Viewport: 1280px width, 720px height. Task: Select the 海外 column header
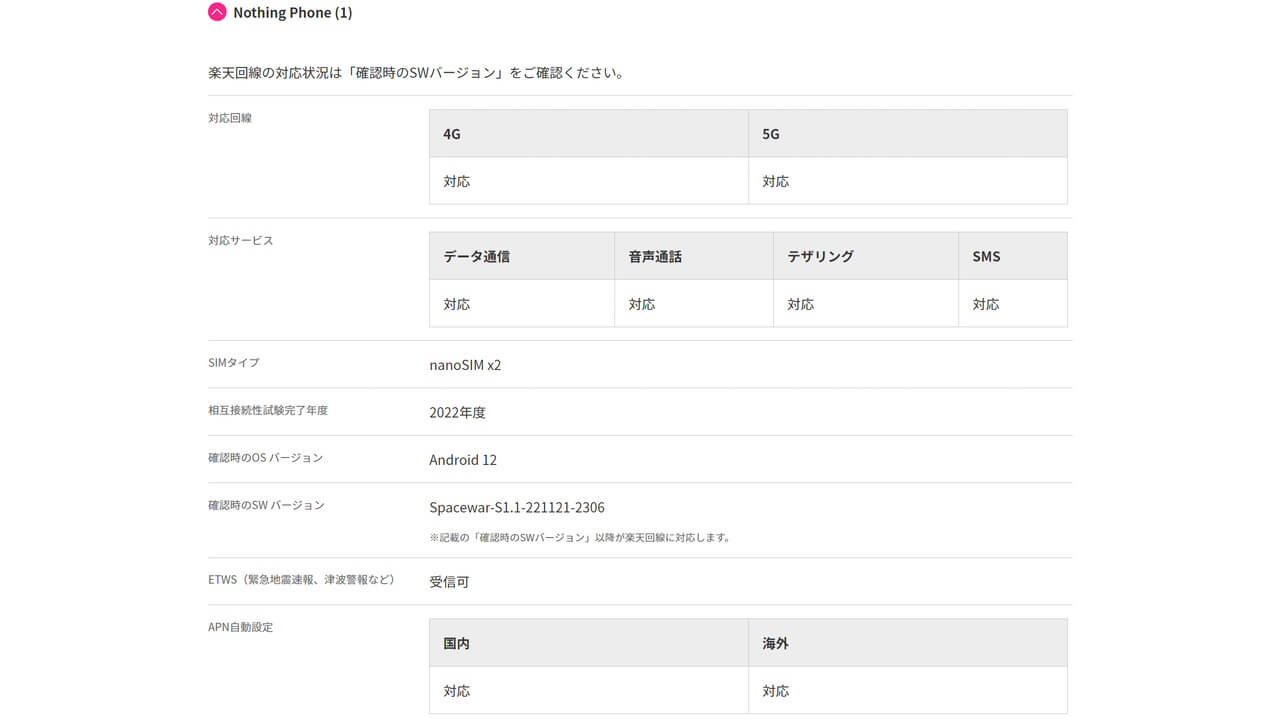[x=773, y=643]
